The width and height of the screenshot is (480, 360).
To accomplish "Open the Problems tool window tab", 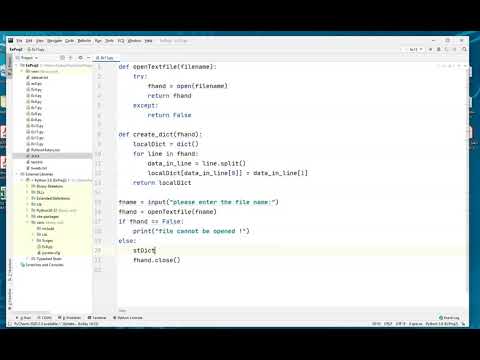I will pos(70,318).
